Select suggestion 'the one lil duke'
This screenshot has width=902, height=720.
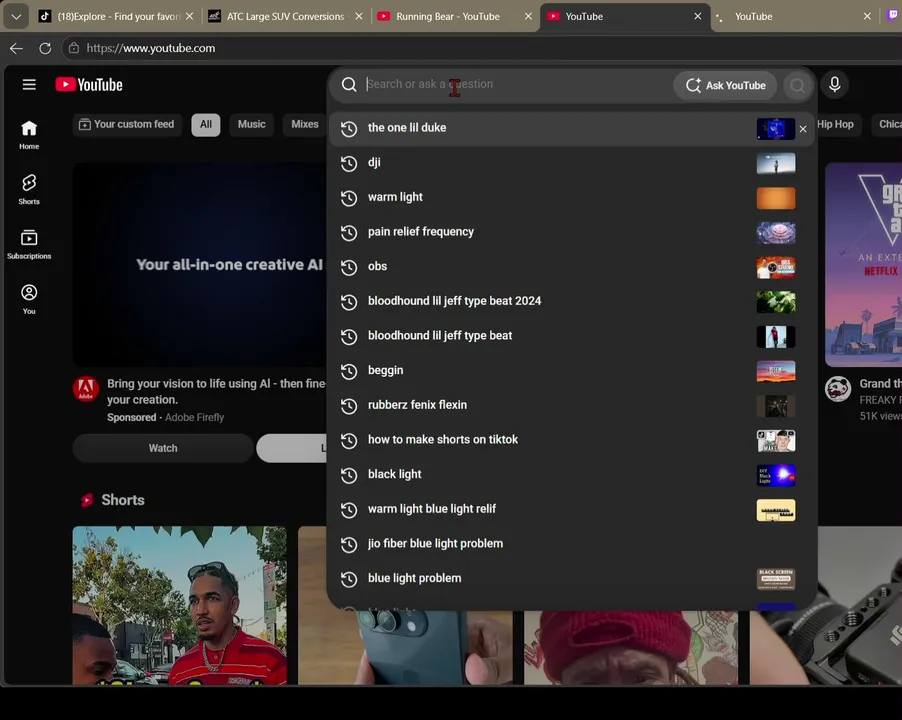pos(572,128)
